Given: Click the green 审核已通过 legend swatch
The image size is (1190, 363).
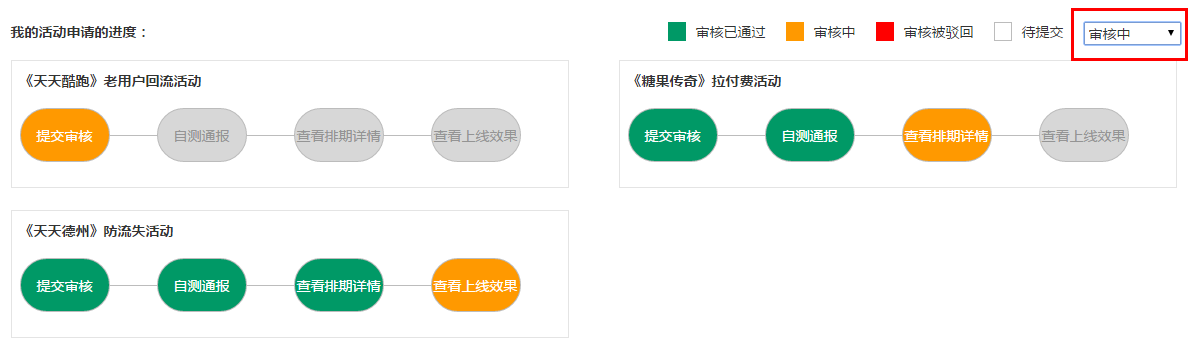Looking at the screenshot, I should coord(677,32).
